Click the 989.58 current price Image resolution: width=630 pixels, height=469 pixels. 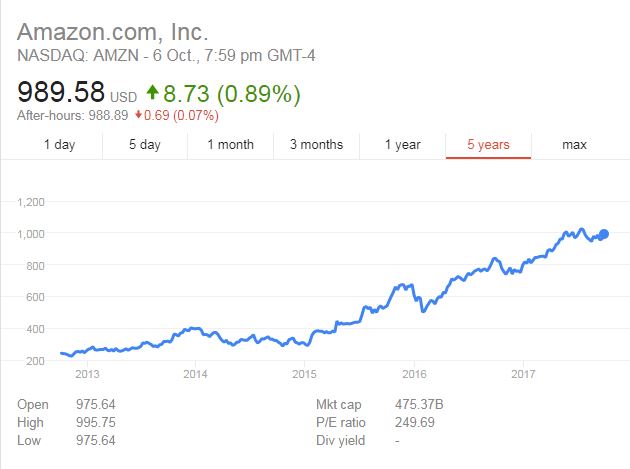pyautogui.click(x=61, y=93)
